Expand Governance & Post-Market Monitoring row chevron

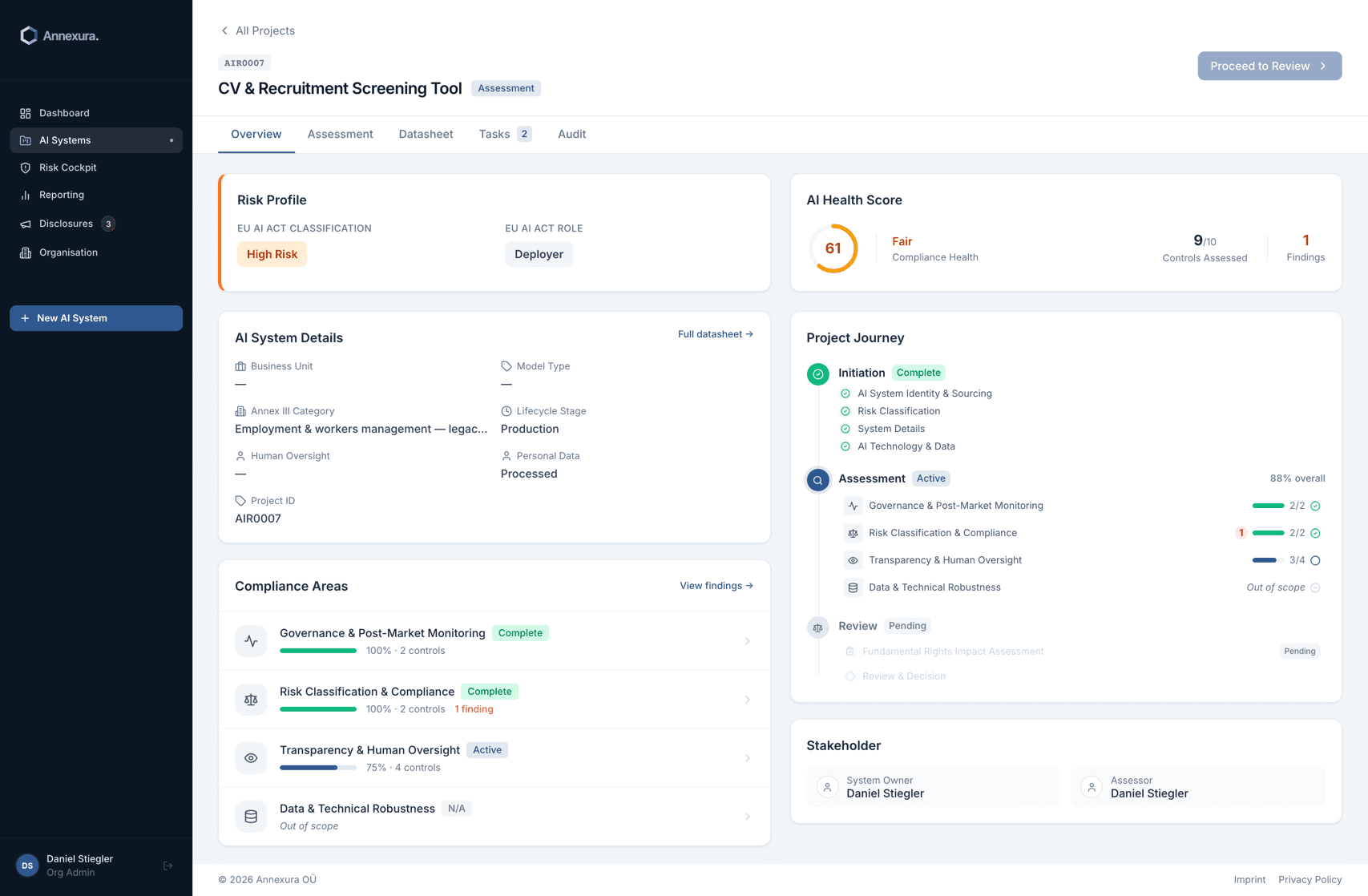[748, 641]
